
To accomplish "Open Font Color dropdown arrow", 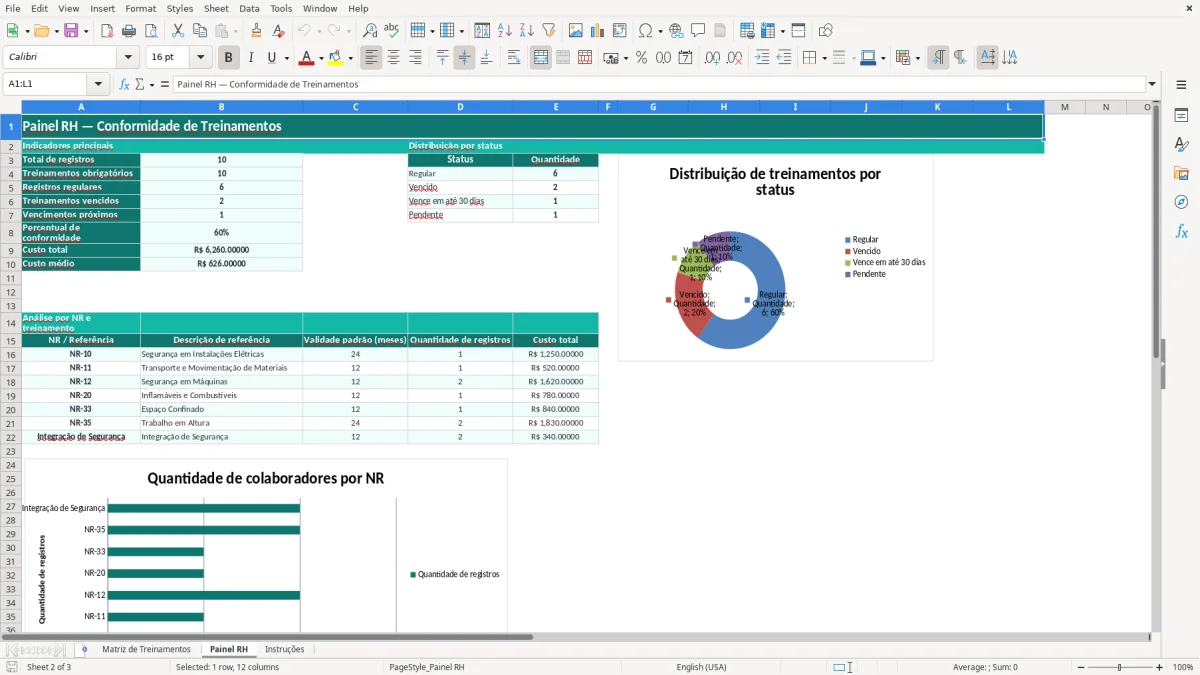I will click(320, 58).
